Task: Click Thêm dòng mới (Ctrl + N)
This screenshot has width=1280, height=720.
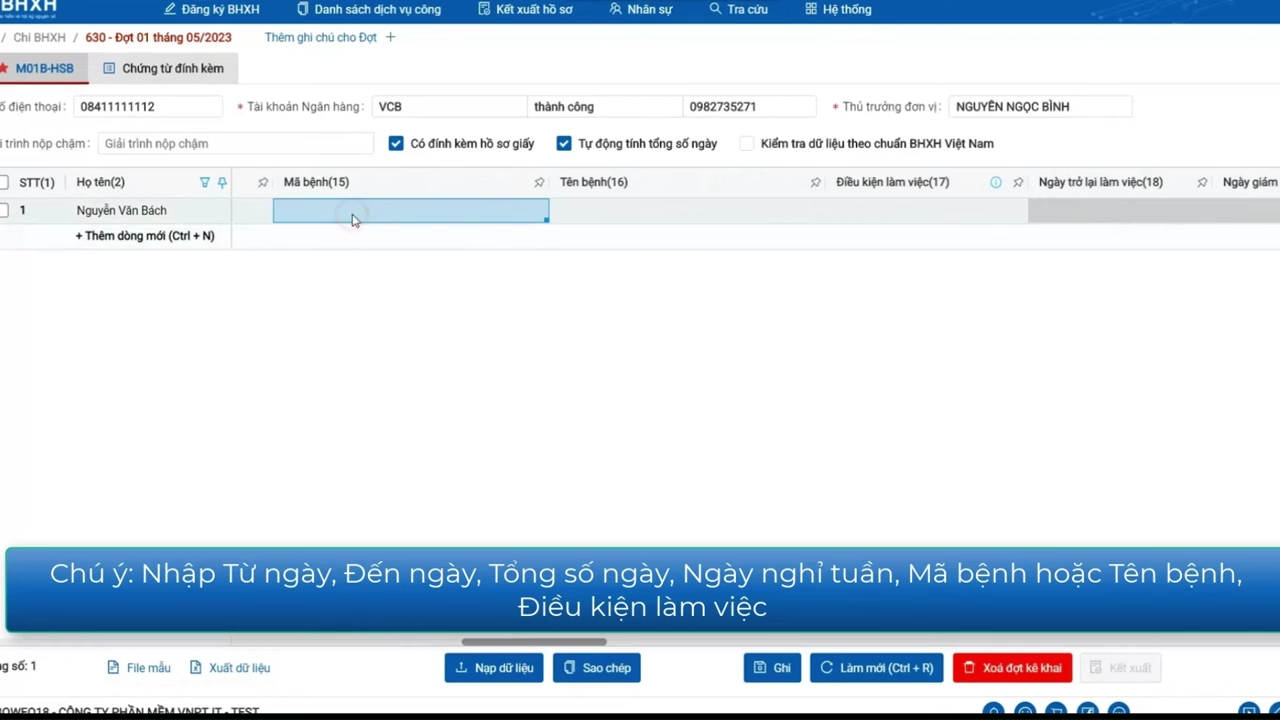Action: (145, 236)
